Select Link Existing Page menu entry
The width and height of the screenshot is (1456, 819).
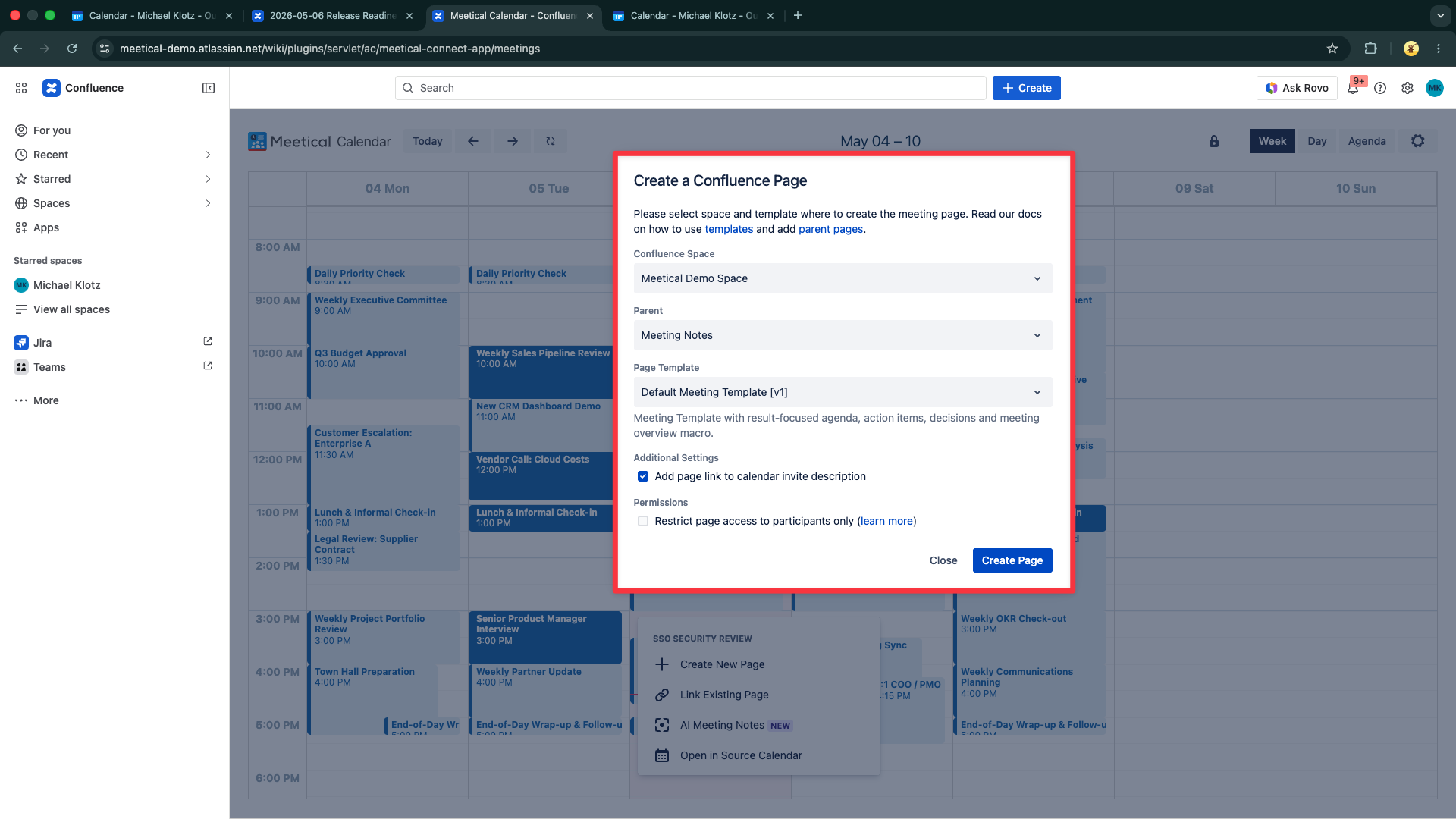[x=759, y=695]
